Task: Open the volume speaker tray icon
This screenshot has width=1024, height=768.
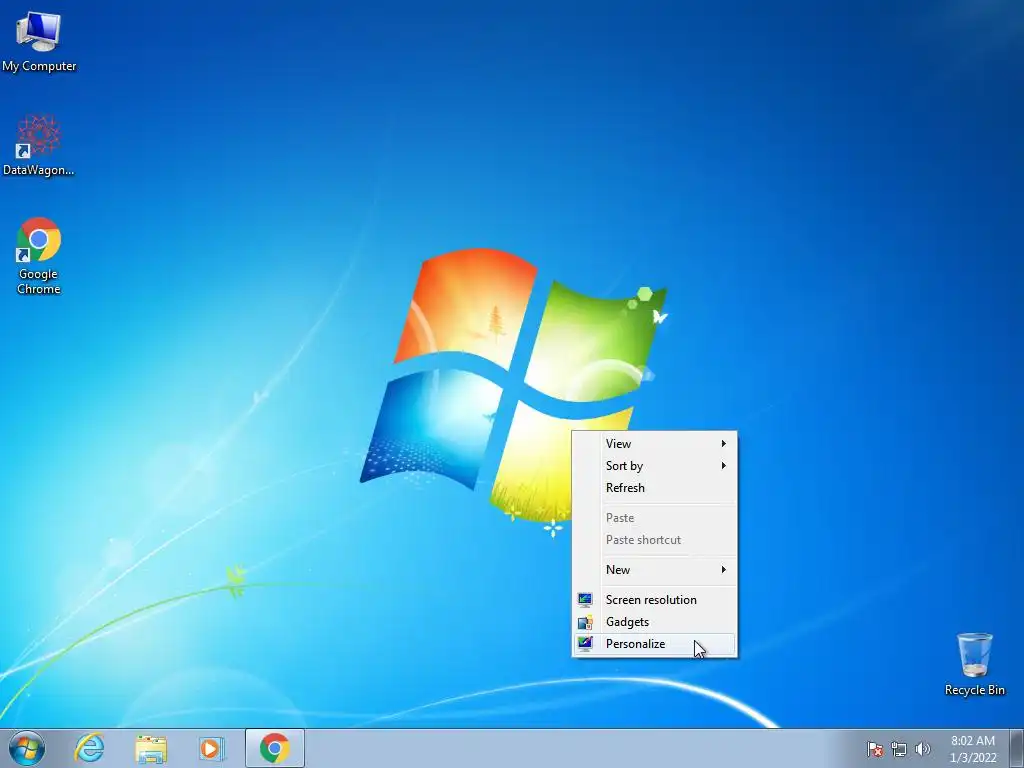Action: (922, 749)
